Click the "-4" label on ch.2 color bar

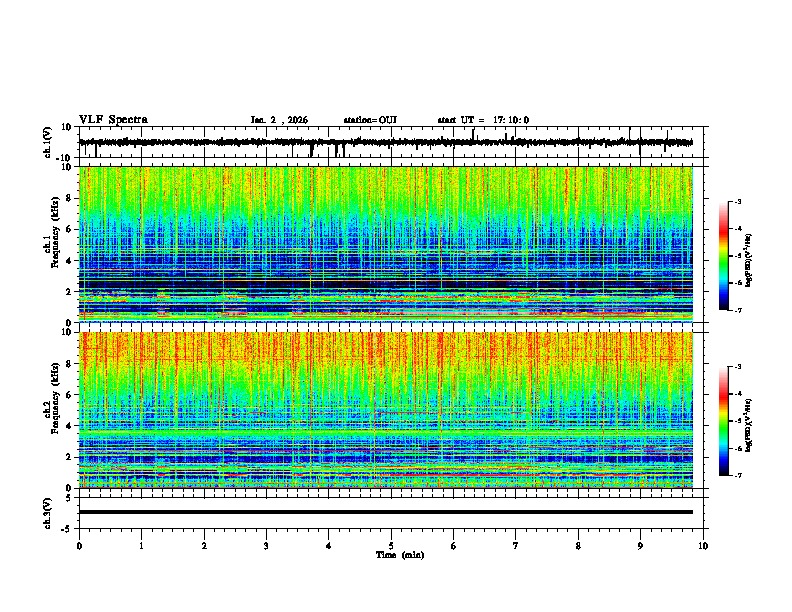click(738, 394)
